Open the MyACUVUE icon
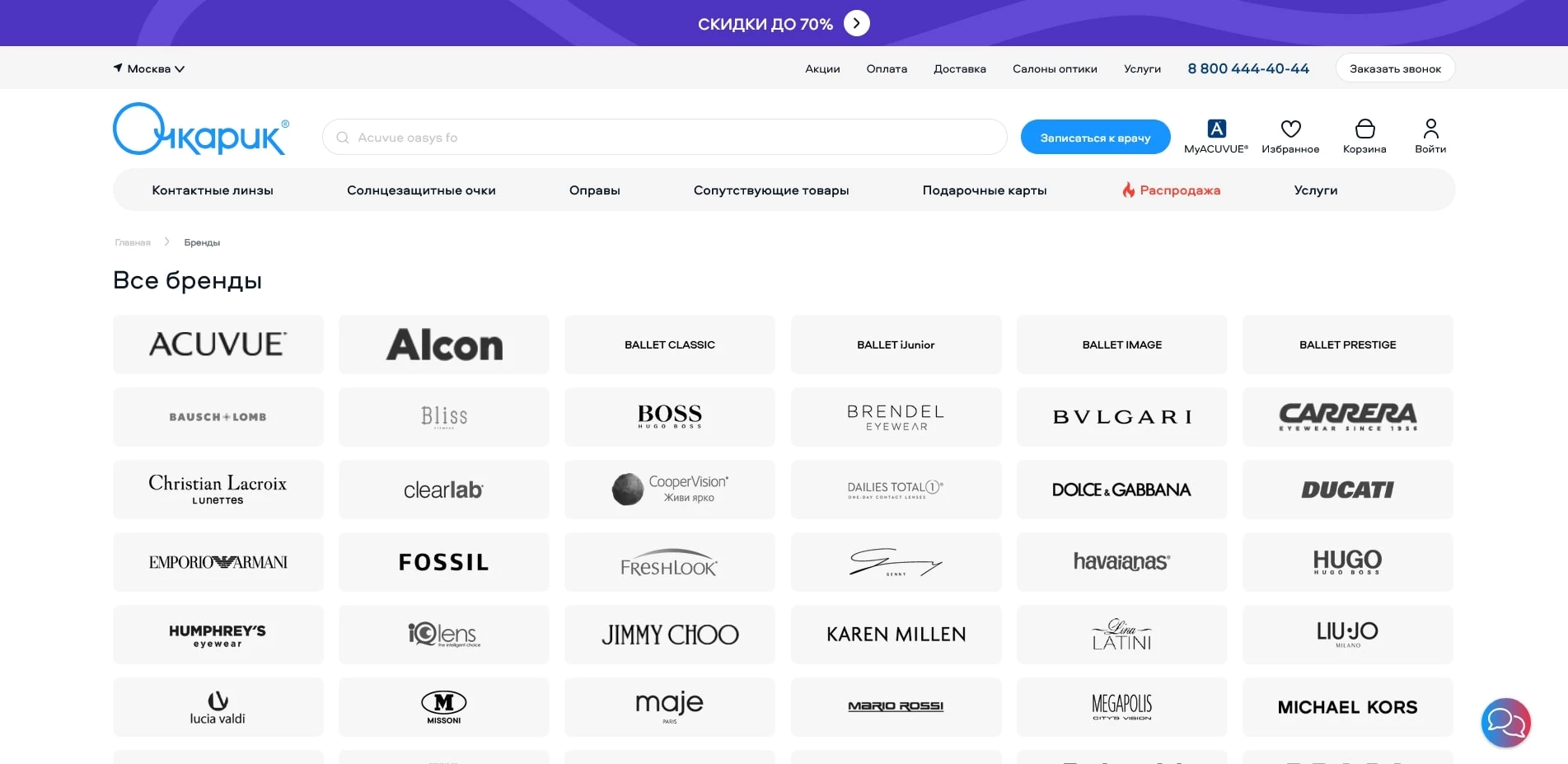The image size is (1568, 764). 1216,129
